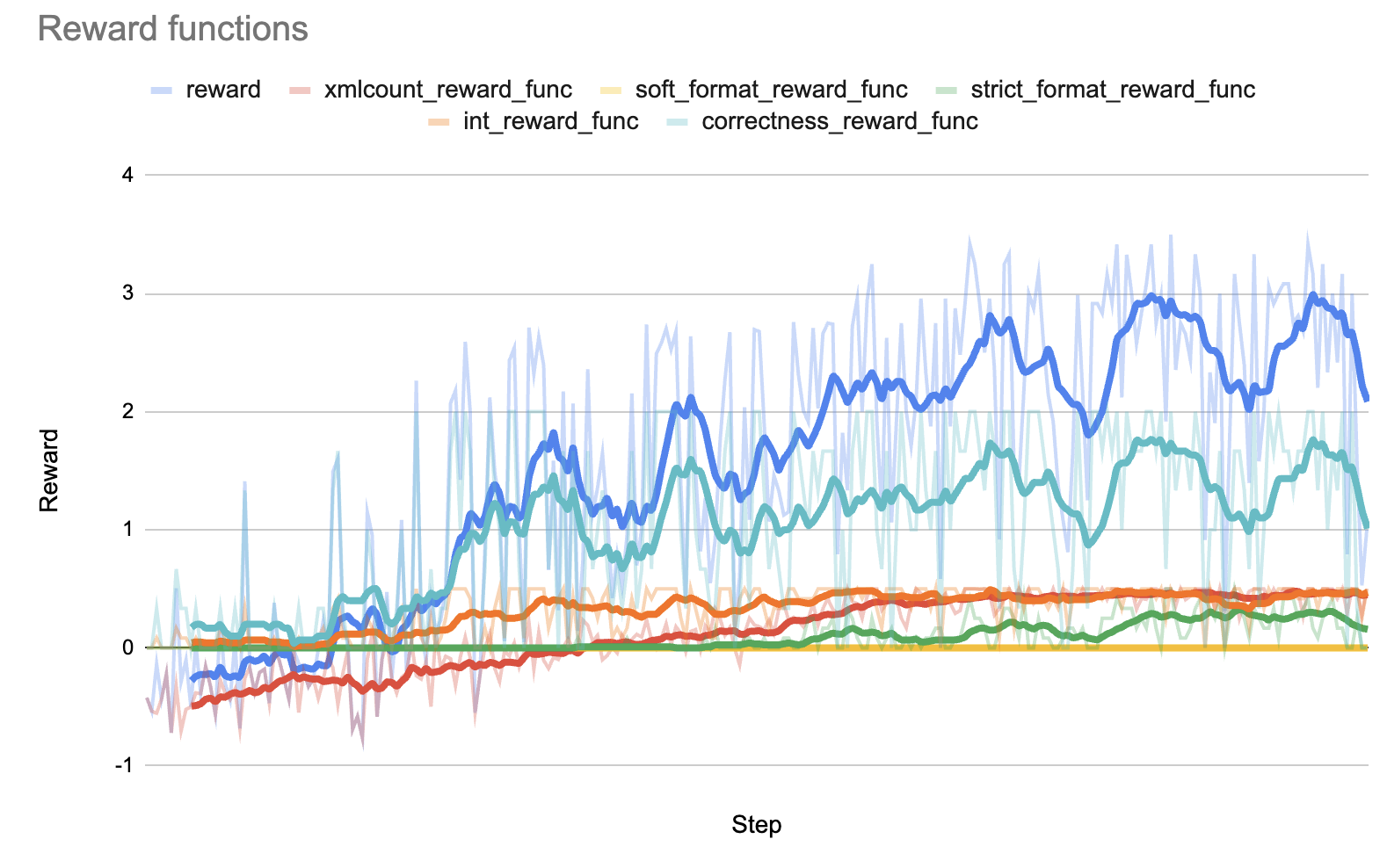
Task: Click the y-axis tick label 4
Action: [x=128, y=175]
